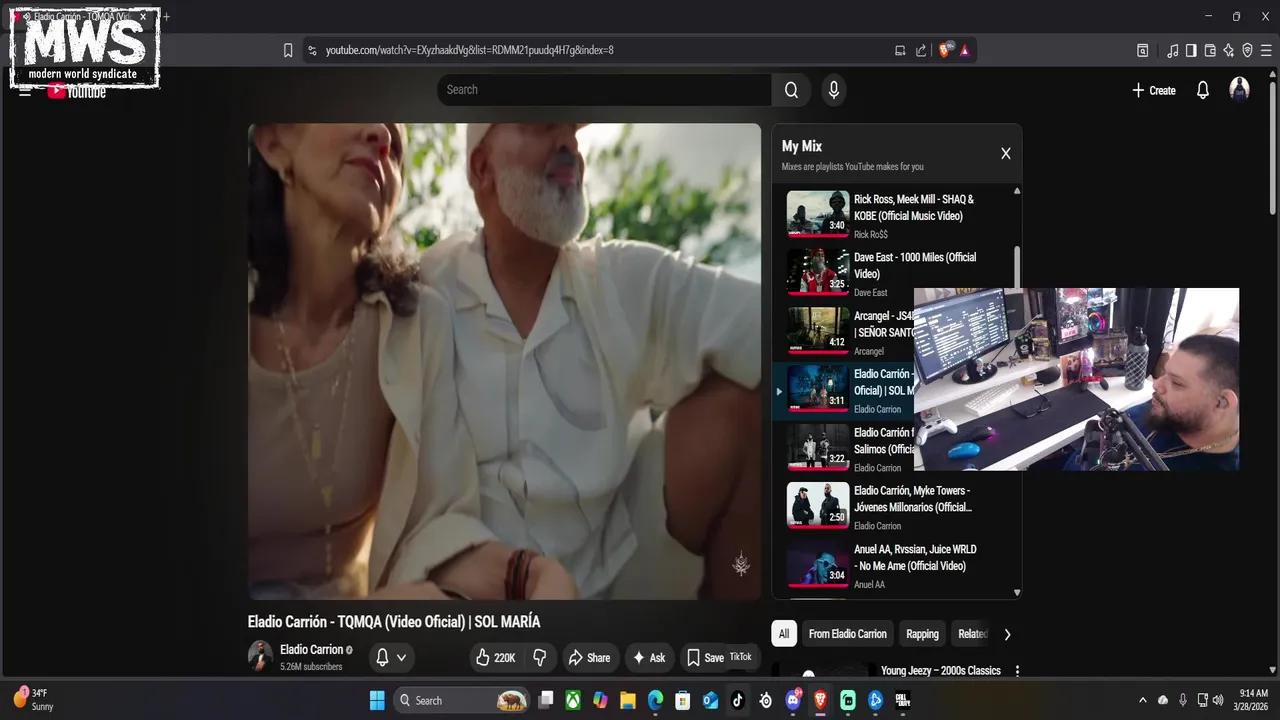
Task: Bookmark this page in address bar
Action: coord(288,50)
